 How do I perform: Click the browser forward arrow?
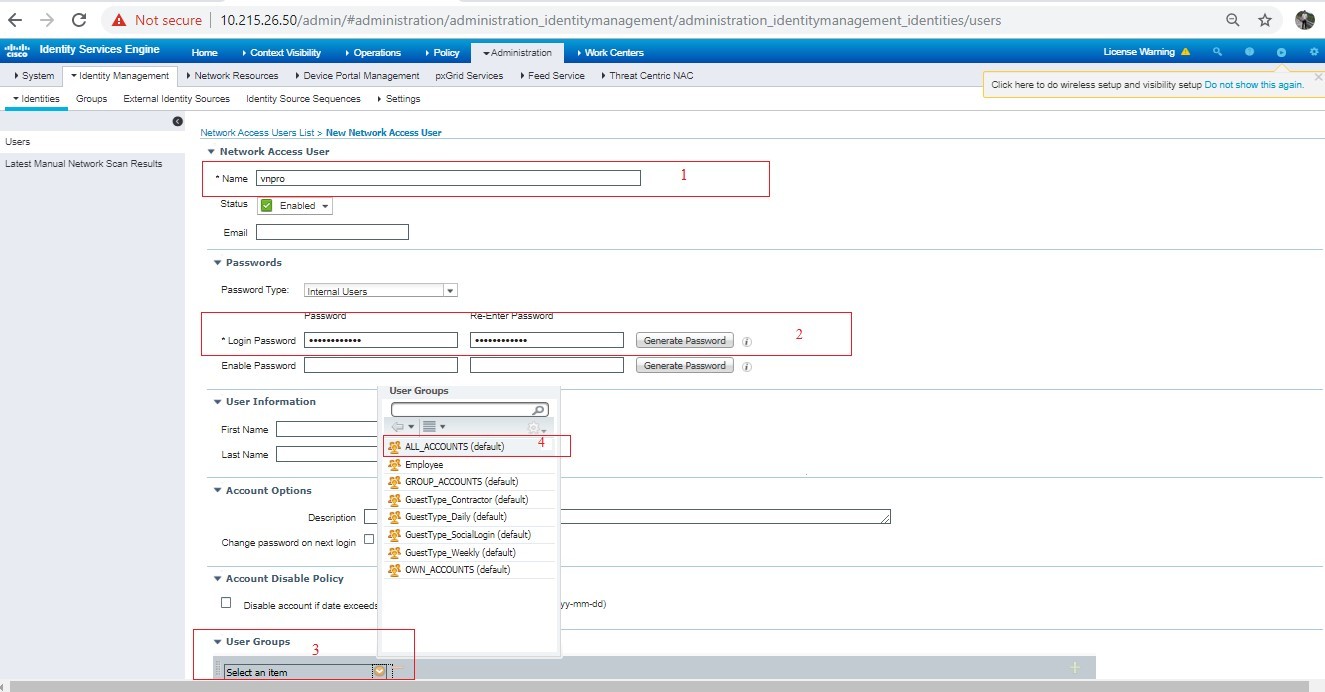coord(46,20)
